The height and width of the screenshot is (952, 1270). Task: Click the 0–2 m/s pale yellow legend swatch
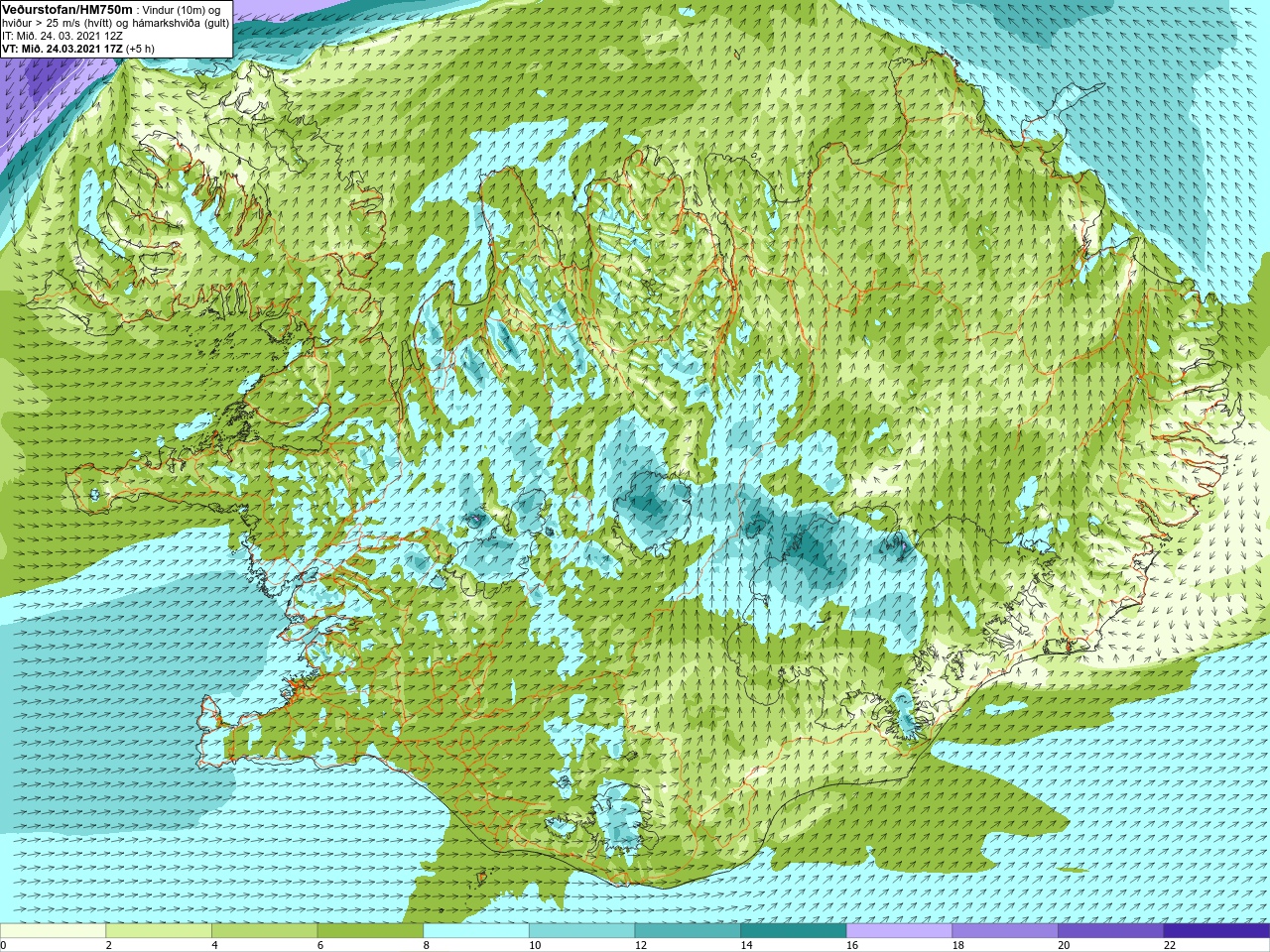53,931
